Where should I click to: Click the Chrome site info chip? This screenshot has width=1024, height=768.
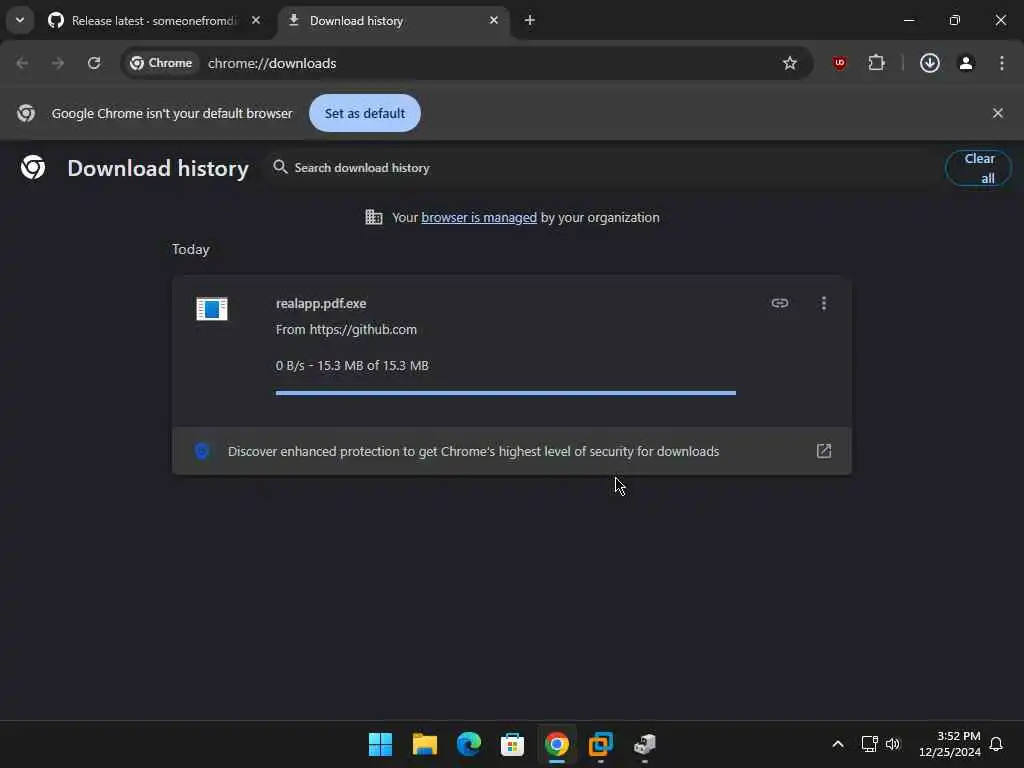pos(161,63)
